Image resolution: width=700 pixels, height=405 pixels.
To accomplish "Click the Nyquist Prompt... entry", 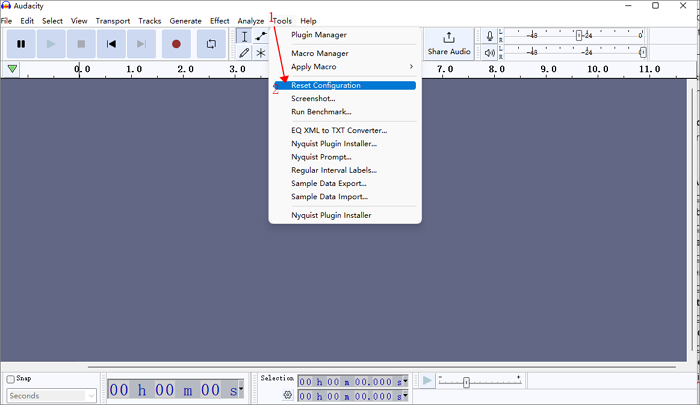I will click(321, 157).
